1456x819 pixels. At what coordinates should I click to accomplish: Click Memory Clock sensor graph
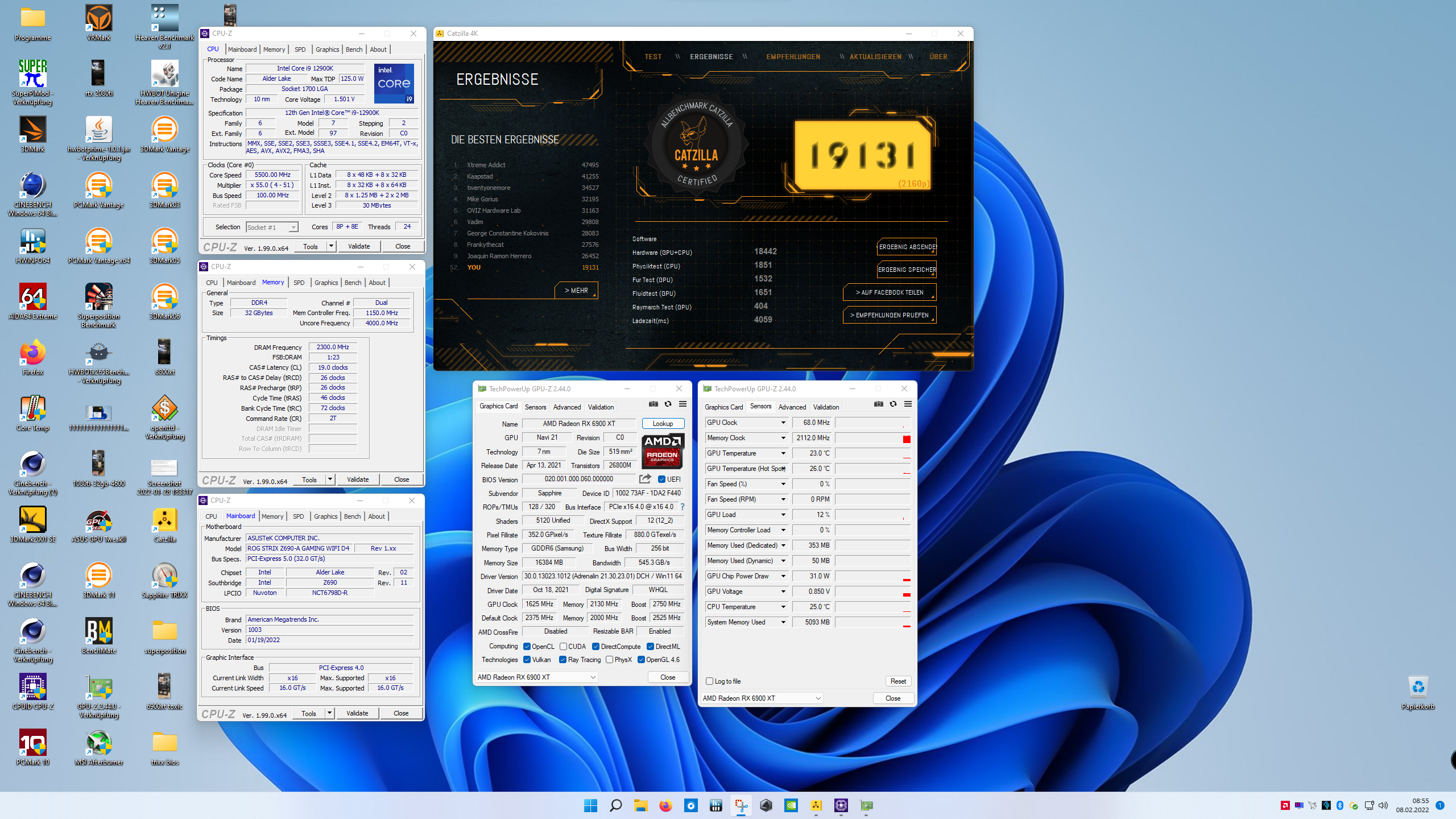tap(872, 438)
